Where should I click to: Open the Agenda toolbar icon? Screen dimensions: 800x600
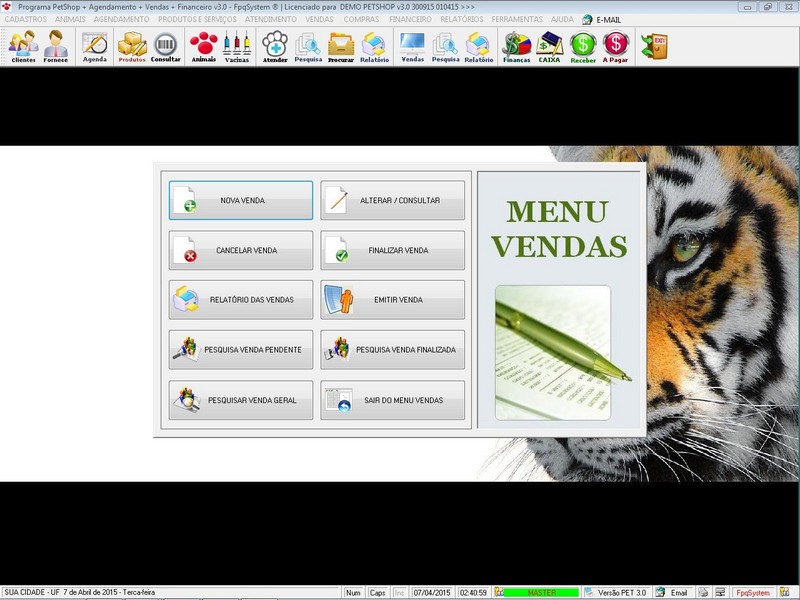click(x=95, y=46)
